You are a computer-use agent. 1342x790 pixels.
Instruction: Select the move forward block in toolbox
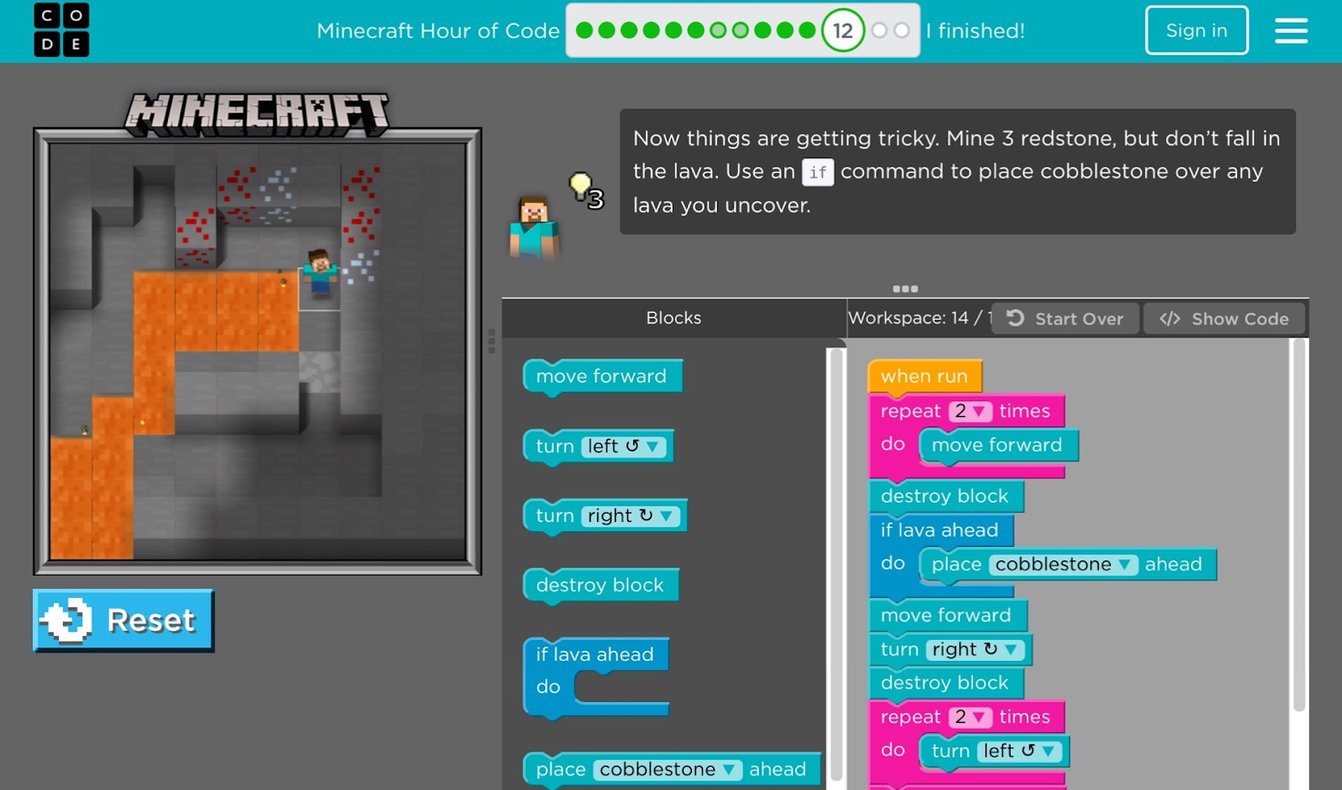(602, 376)
